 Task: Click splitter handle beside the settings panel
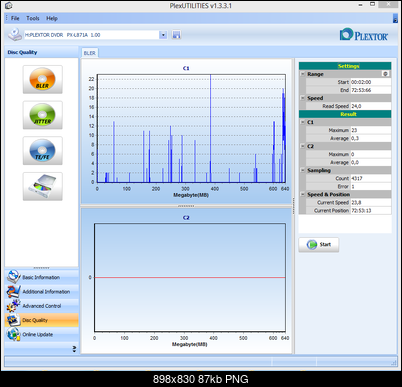[293, 206]
